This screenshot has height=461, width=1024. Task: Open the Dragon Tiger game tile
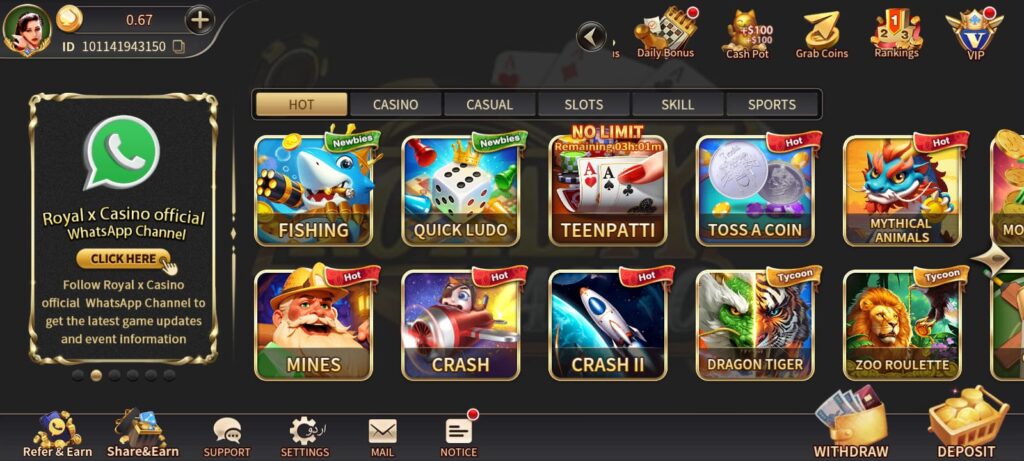tap(755, 325)
